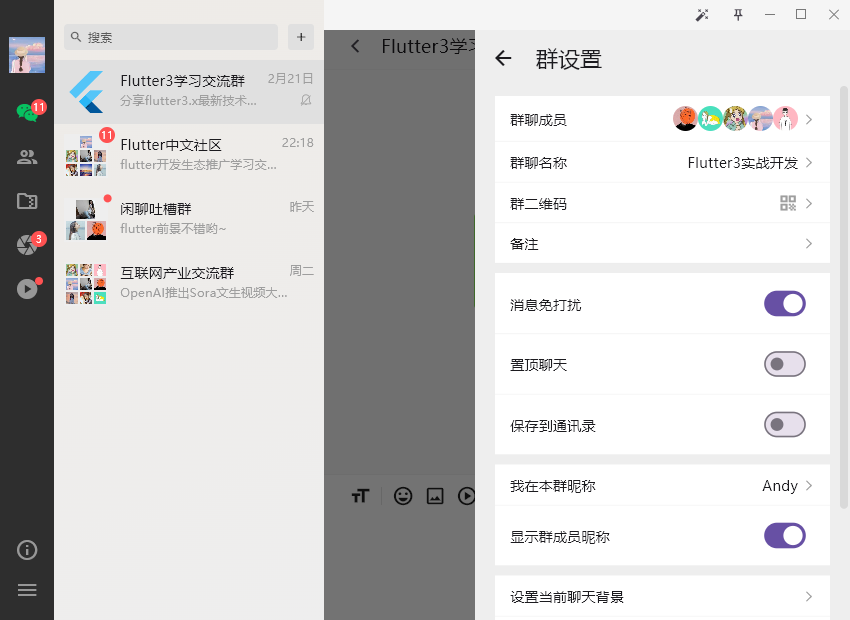Click the muted bell icon on Flutter3学习交流群
This screenshot has height=620, width=850.
click(306, 100)
